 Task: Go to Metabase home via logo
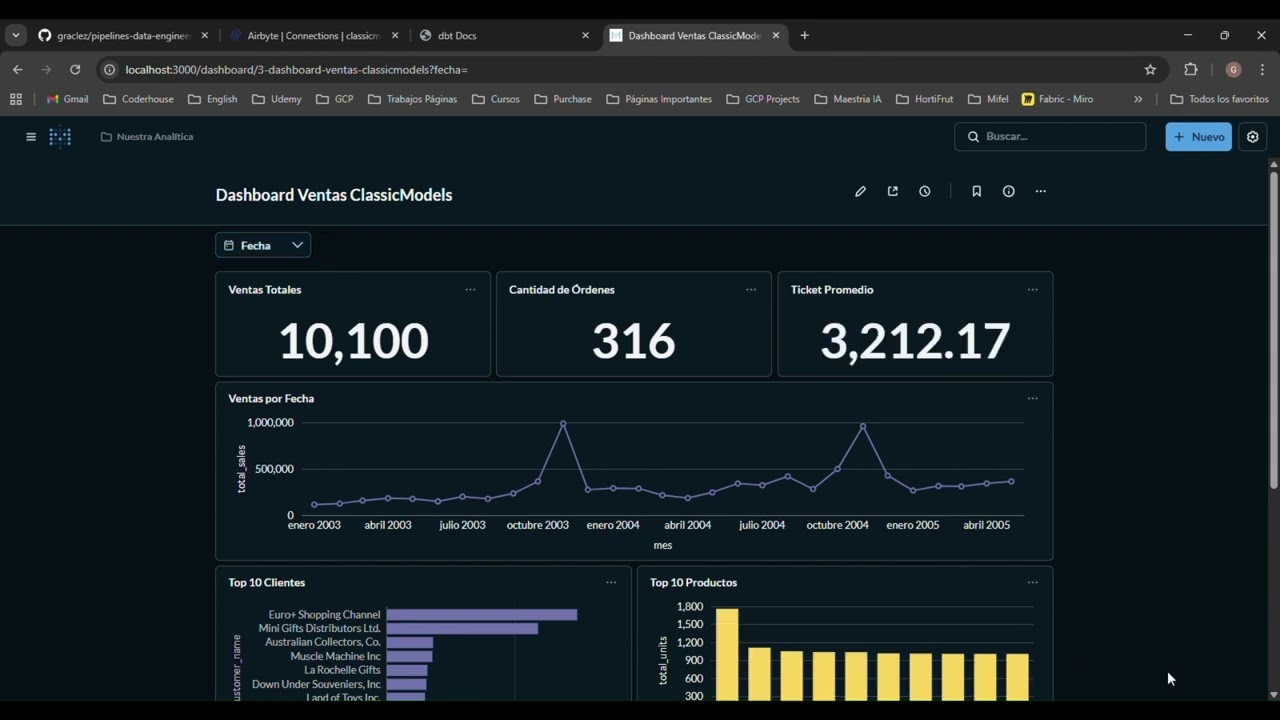(60, 137)
